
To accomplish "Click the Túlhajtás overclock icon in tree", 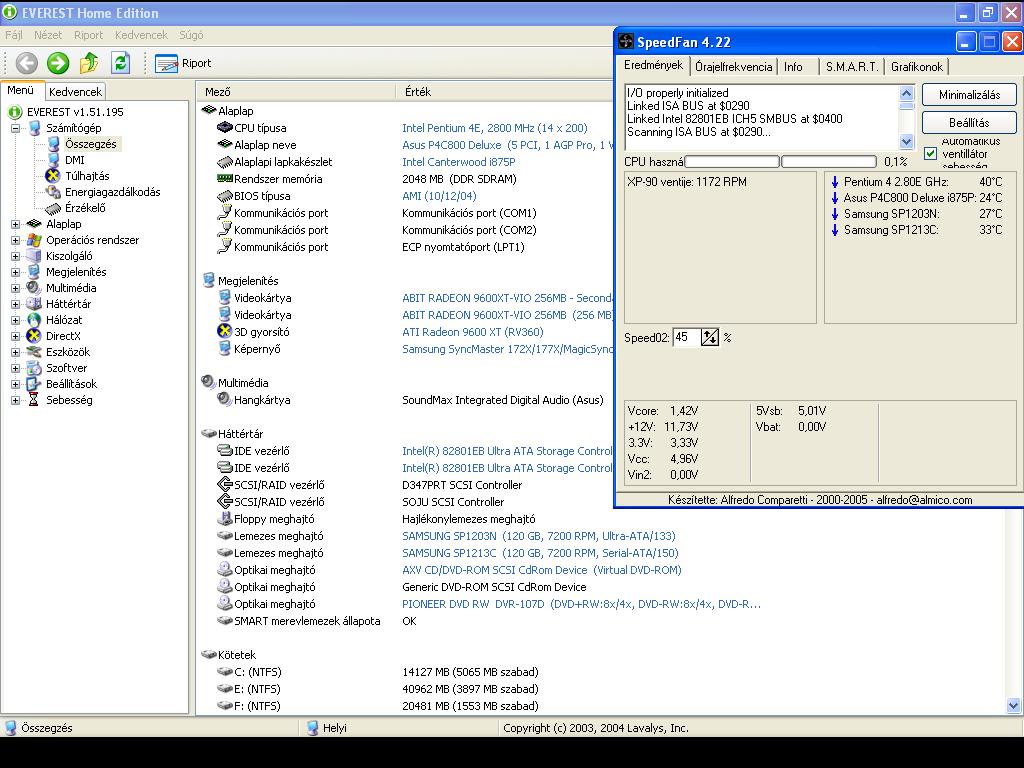I will point(53,176).
